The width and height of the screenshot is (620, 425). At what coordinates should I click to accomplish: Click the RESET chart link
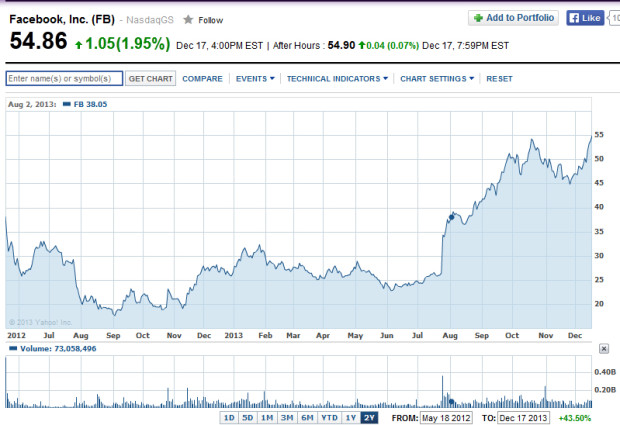tap(499, 79)
